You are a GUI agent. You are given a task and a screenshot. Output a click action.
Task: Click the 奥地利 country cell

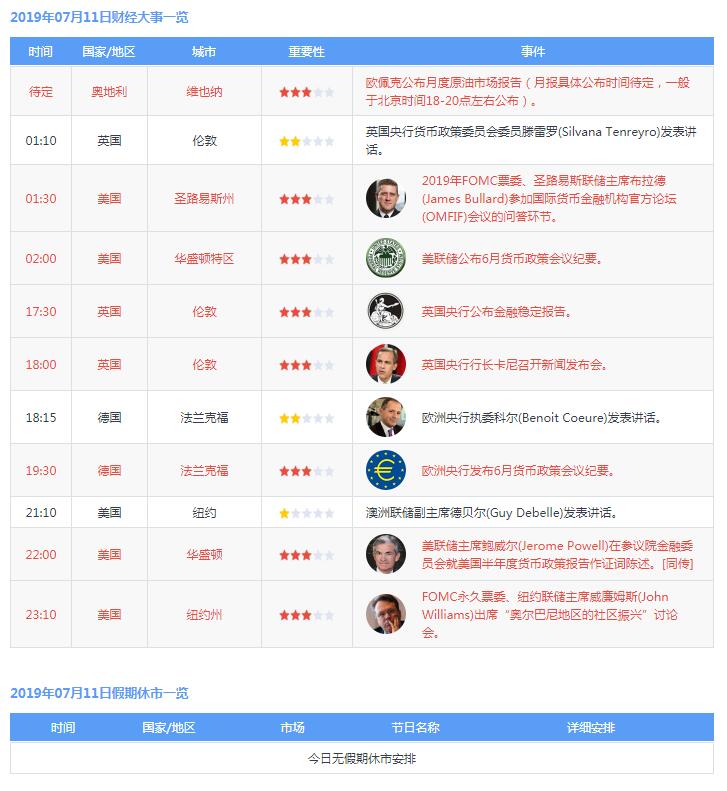[109, 92]
